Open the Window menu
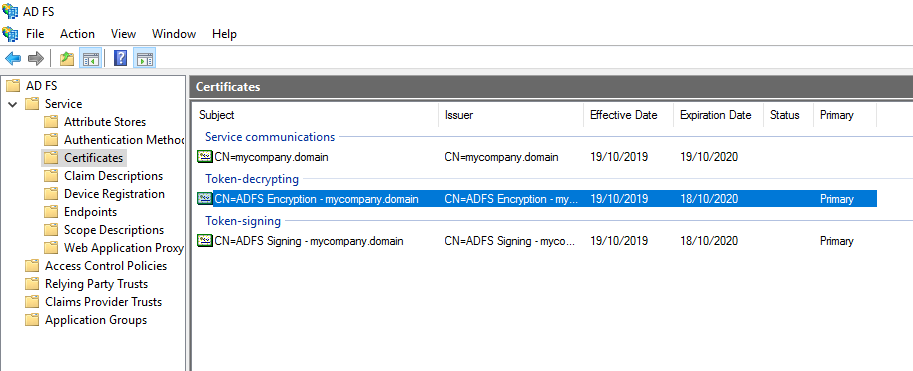Viewport: 913px width, 371px height. click(x=174, y=34)
